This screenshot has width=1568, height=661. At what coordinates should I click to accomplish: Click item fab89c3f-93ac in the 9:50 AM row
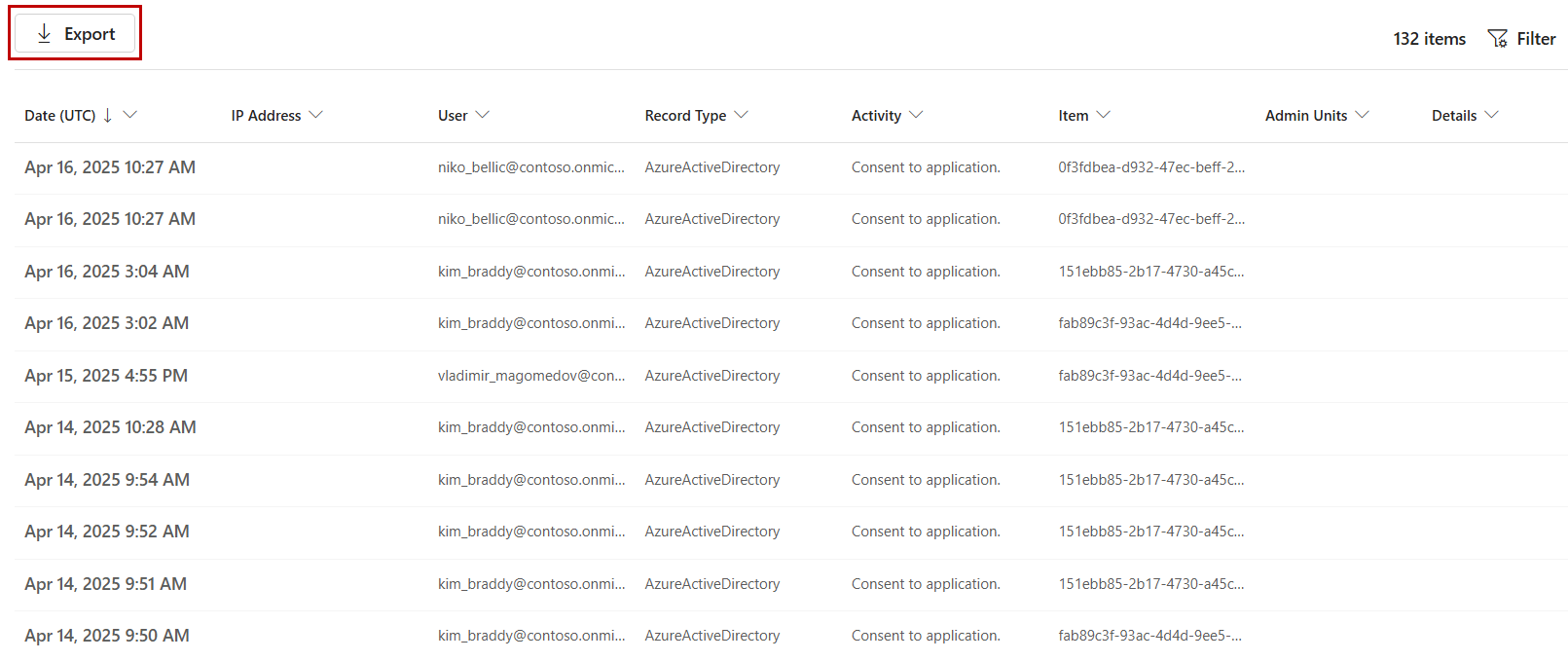[1150, 636]
